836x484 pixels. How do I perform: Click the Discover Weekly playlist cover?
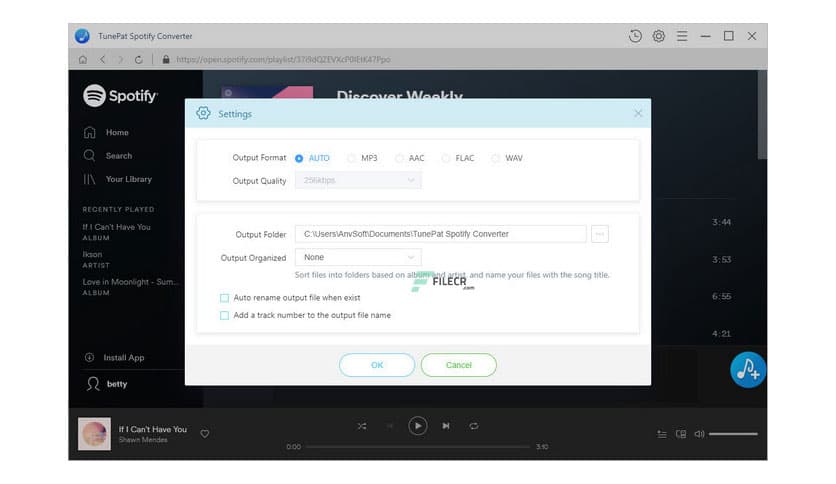click(x=267, y=92)
